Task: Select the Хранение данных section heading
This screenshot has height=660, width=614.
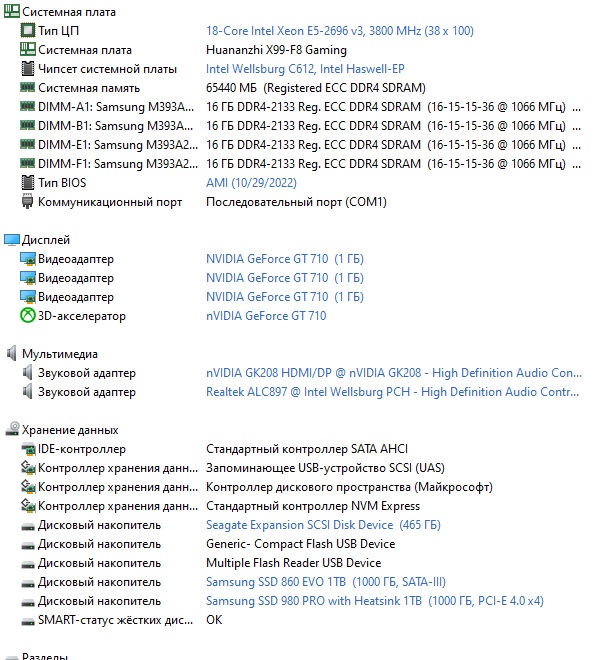Action: click(70, 430)
